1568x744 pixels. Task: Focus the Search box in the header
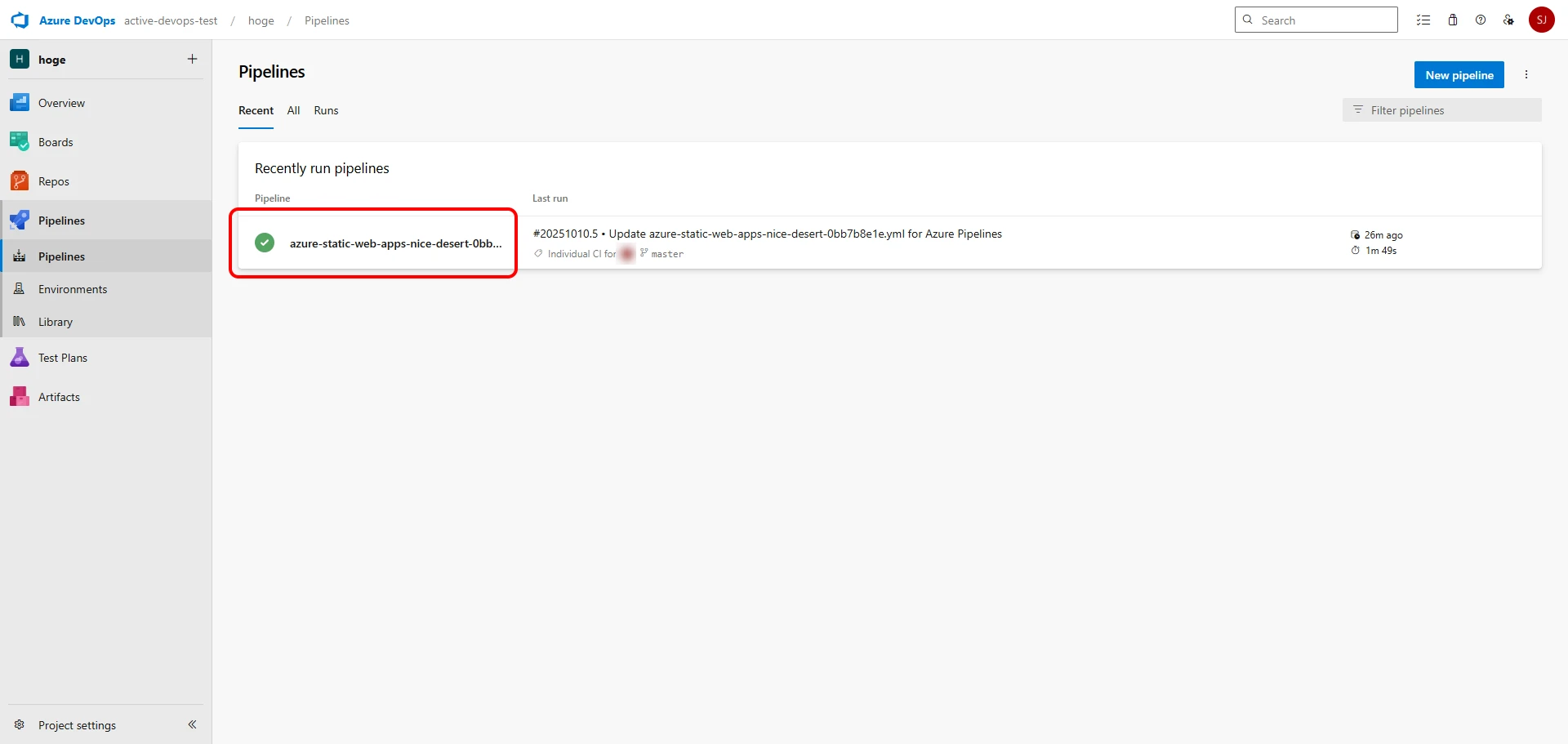pyautogui.click(x=1323, y=20)
